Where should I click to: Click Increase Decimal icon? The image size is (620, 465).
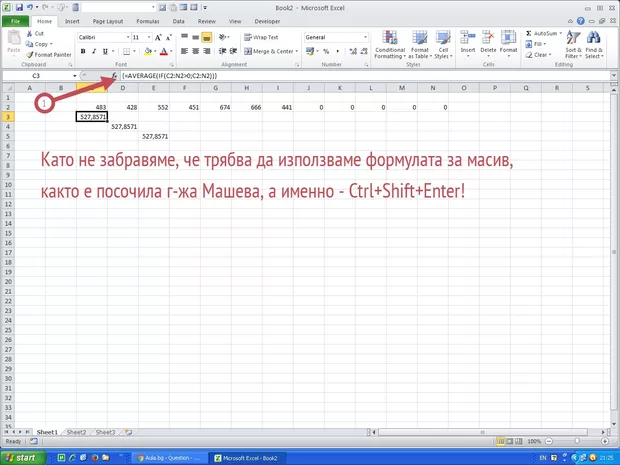353,51
